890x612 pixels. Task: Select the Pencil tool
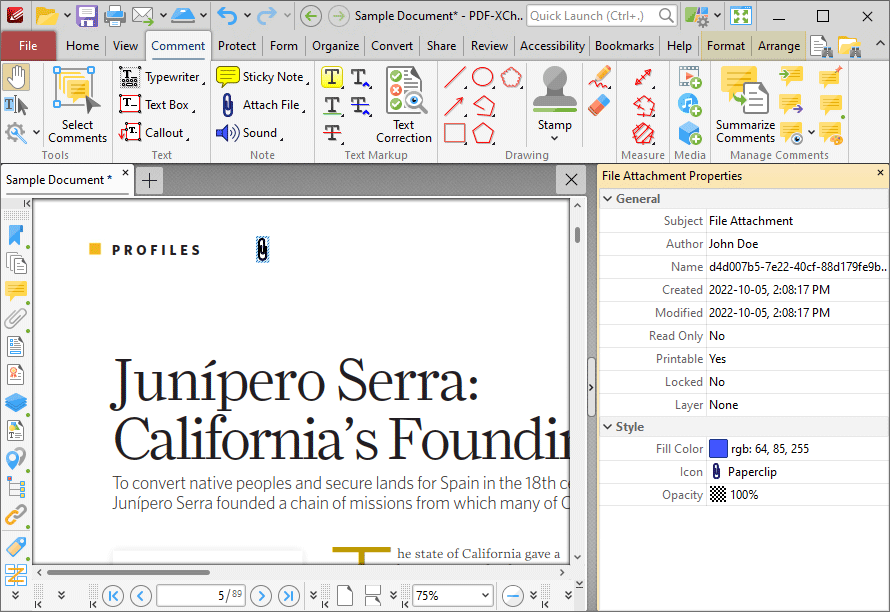[x=599, y=77]
